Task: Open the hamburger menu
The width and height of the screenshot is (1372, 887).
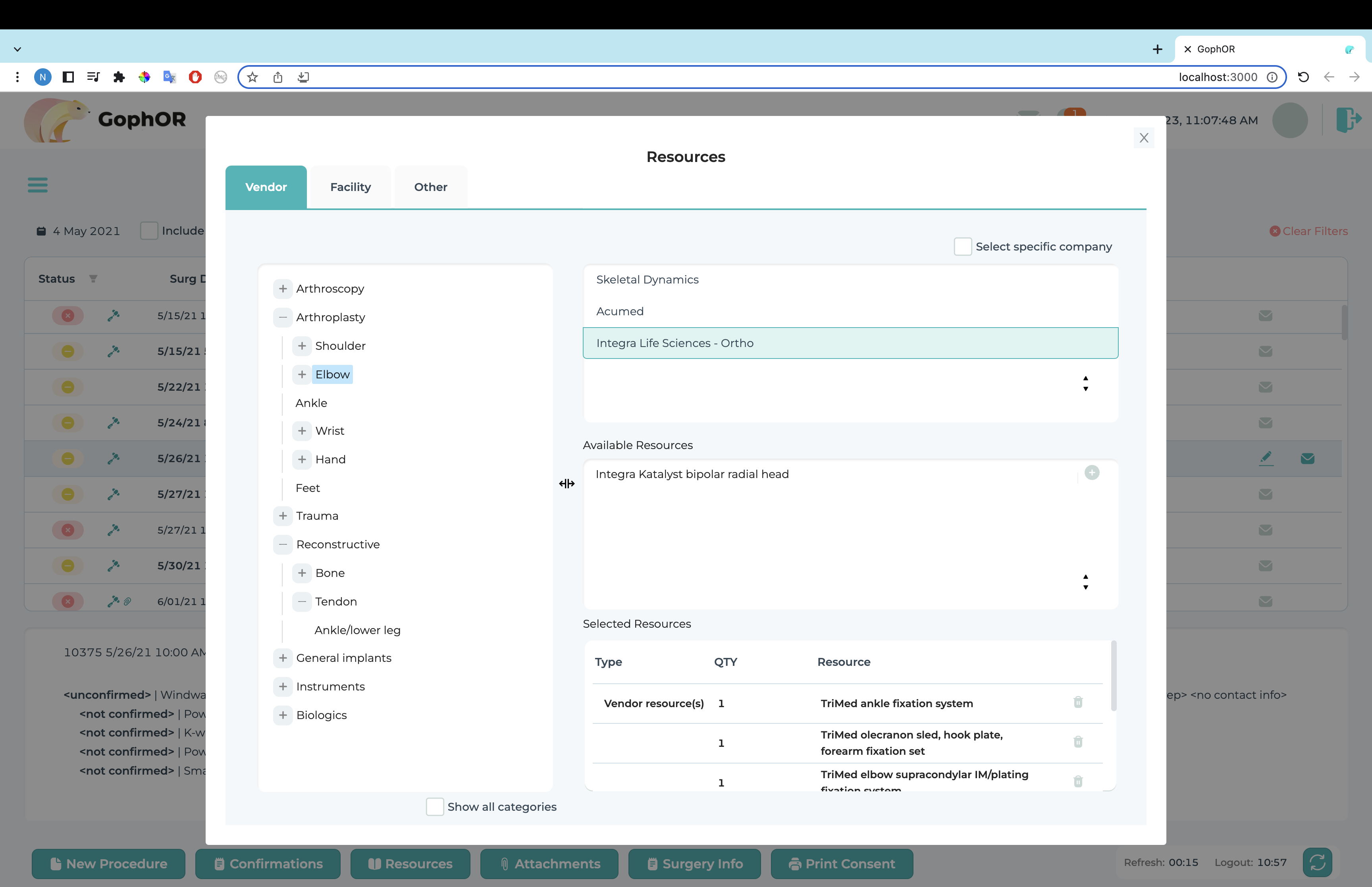Action: coord(38,185)
